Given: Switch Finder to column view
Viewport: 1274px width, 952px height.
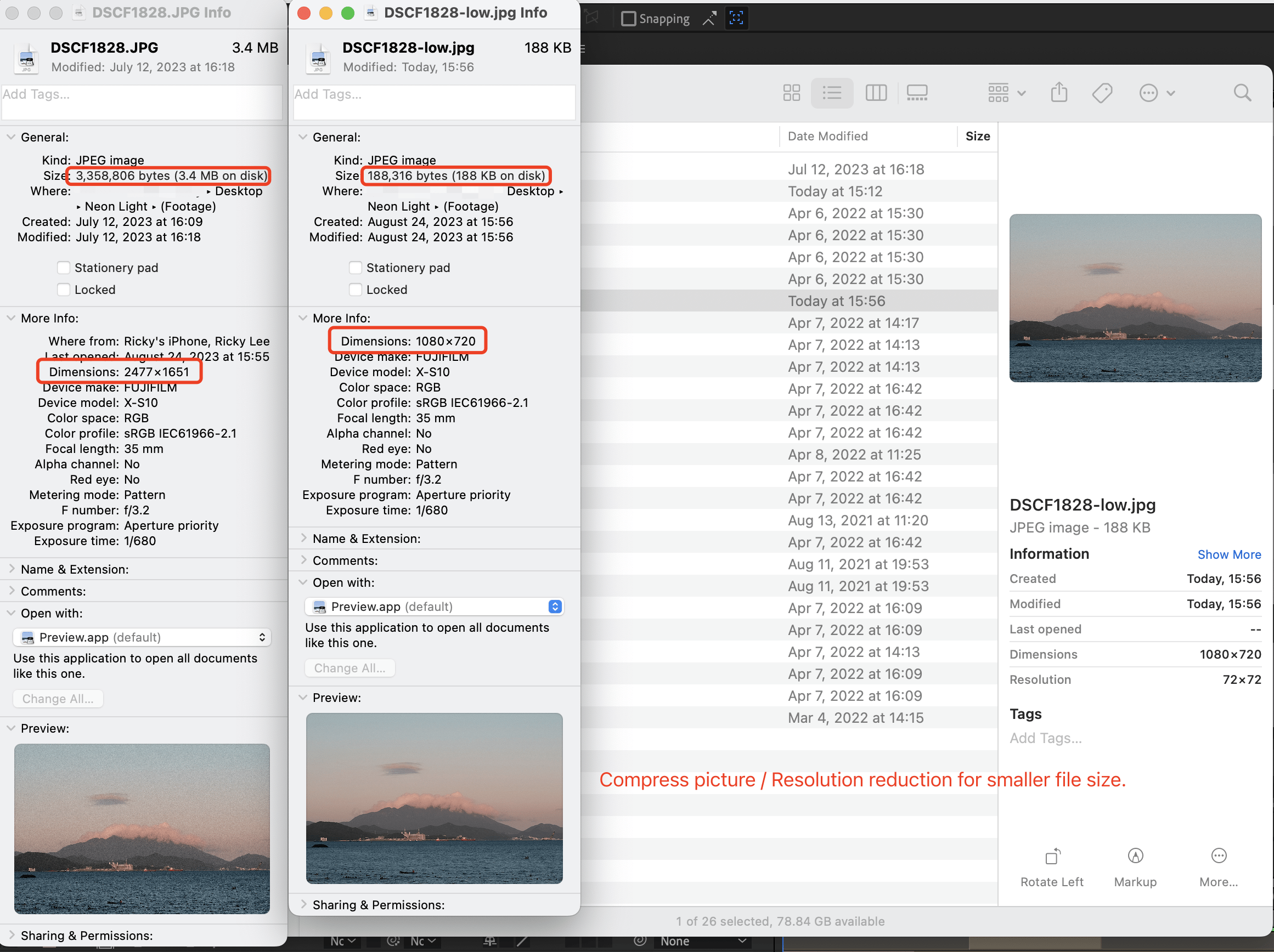Looking at the screenshot, I should coord(876,93).
